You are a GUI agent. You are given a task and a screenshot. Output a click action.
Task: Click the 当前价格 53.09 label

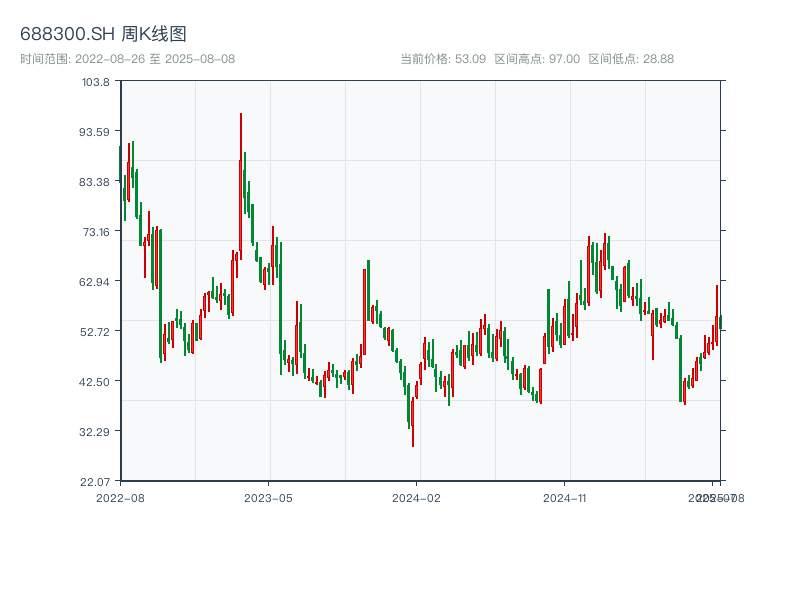pos(442,59)
